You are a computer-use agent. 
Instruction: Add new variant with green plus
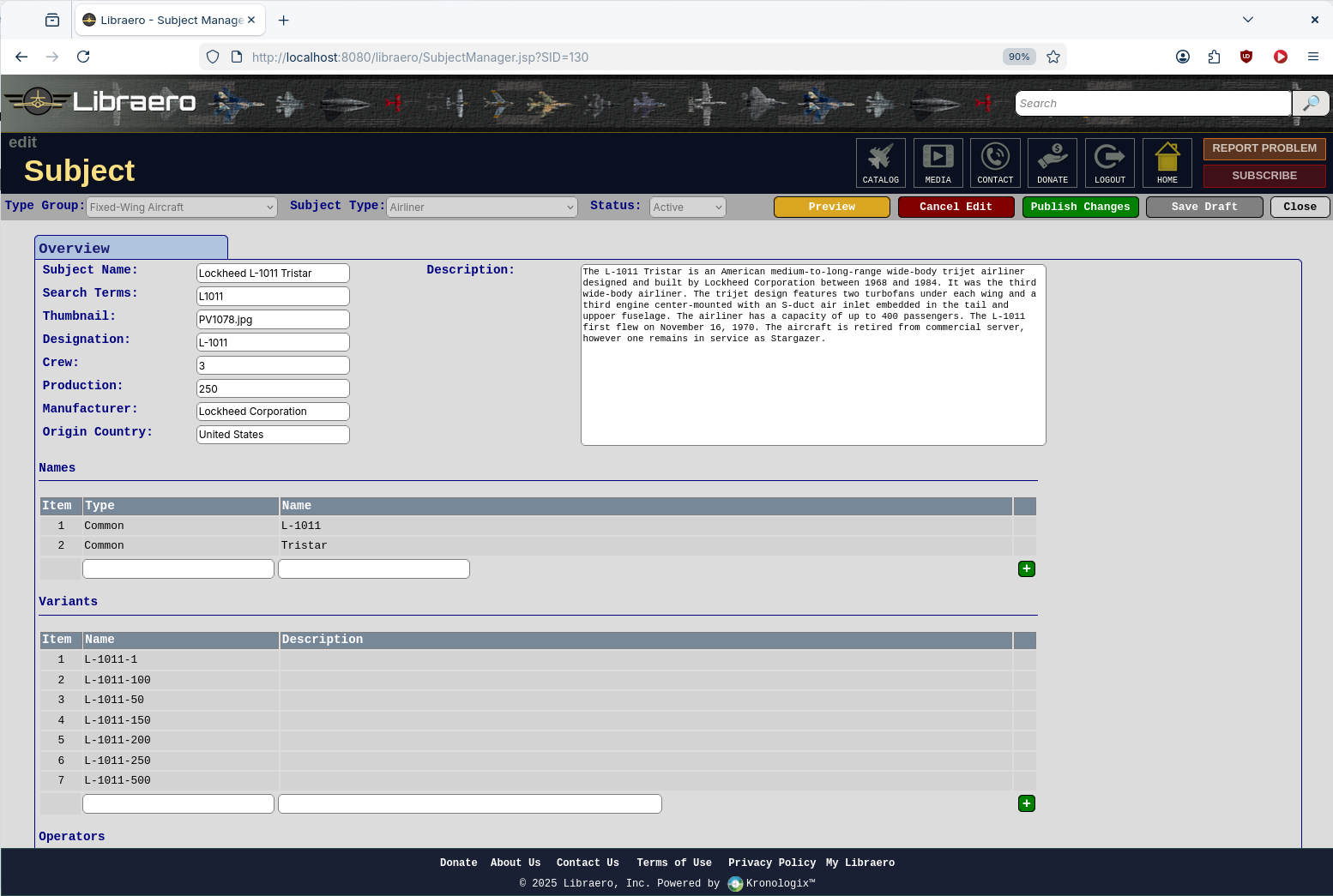(1026, 803)
